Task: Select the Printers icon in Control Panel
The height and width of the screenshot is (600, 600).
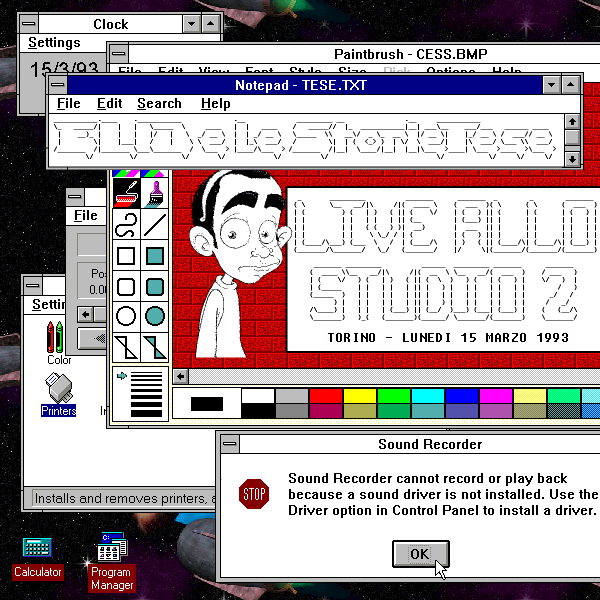Action: coord(59,395)
